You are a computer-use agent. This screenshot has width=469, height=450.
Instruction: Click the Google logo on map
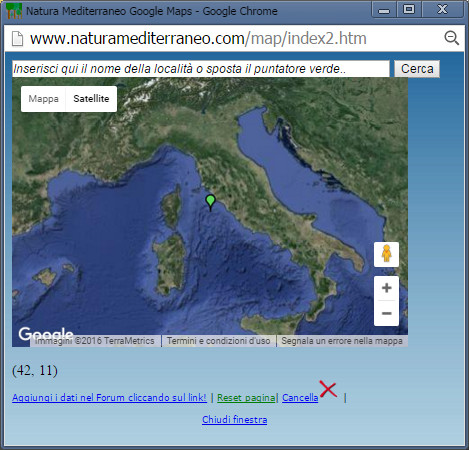point(46,333)
